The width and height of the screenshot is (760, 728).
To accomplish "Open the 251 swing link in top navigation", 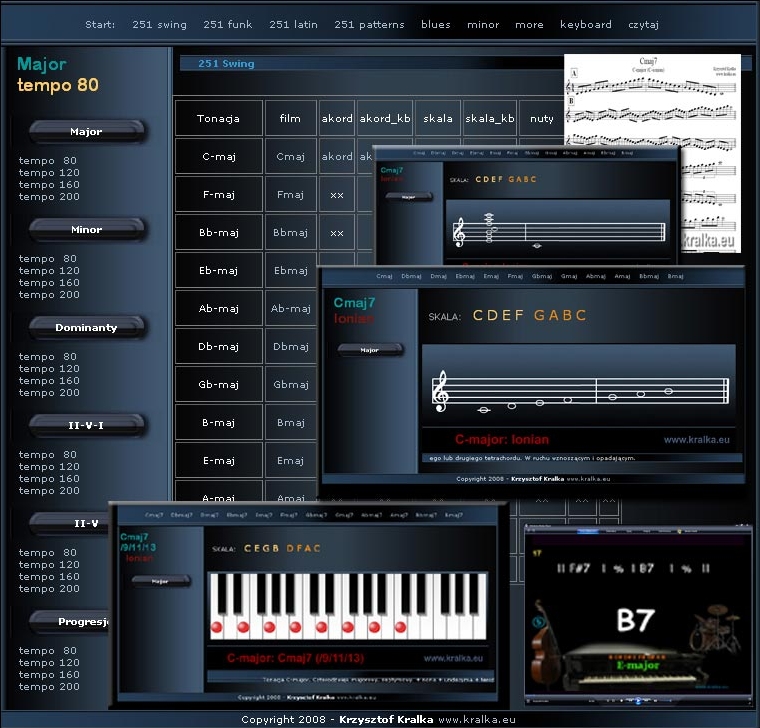I will (x=159, y=24).
